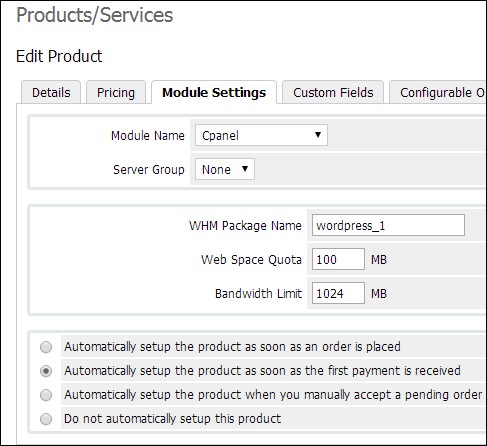The width and height of the screenshot is (487, 446).
Task: Open the Custom Fields tab
Action: click(x=333, y=92)
